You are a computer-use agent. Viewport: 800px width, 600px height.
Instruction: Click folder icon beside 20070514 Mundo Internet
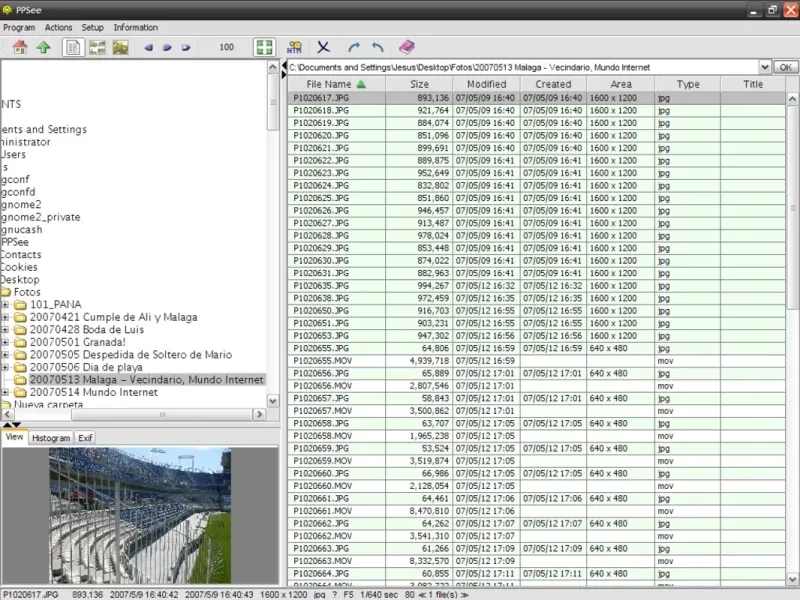[x=20, y=392]
